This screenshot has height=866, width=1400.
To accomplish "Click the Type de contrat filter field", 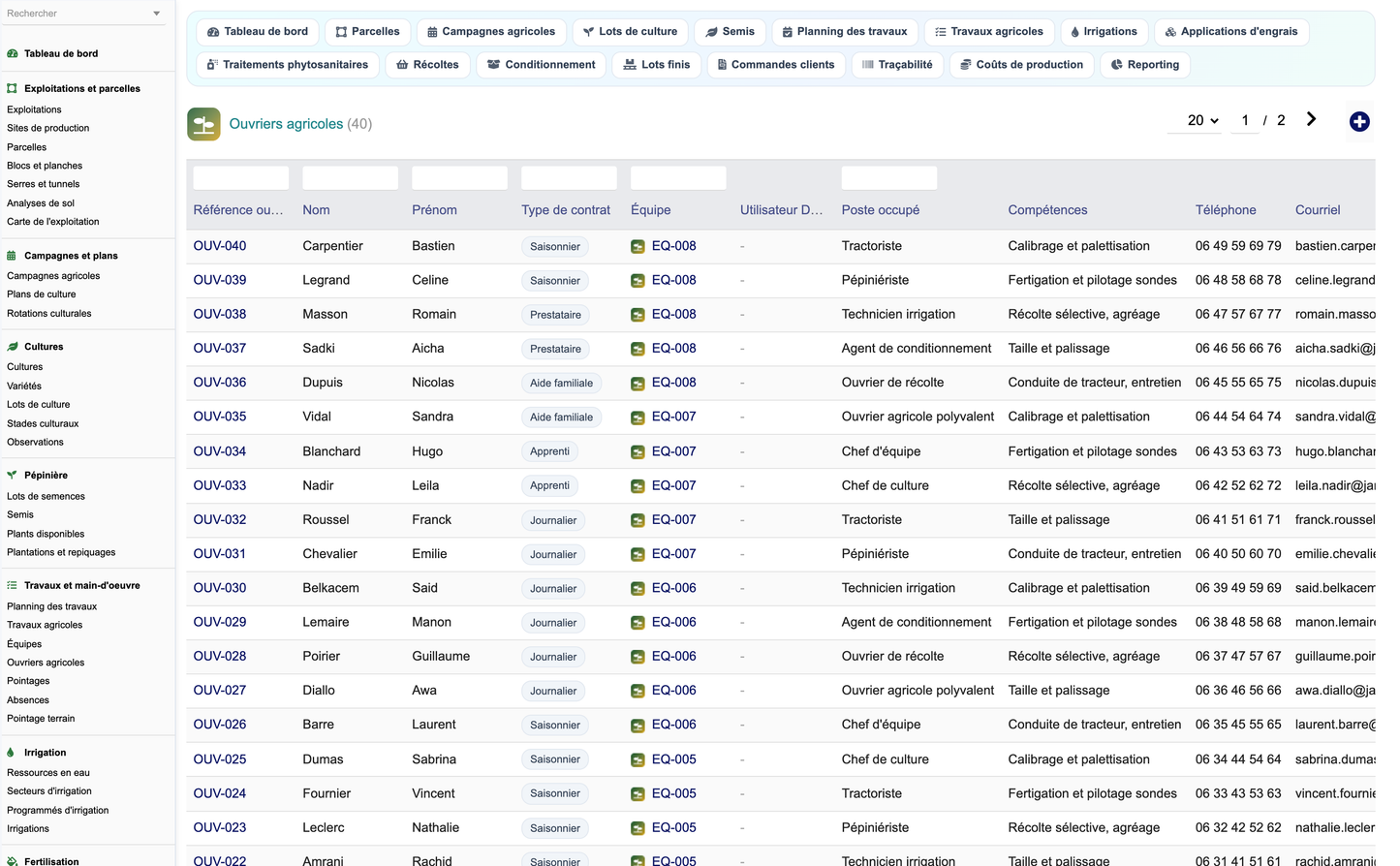I will (569, 178).
